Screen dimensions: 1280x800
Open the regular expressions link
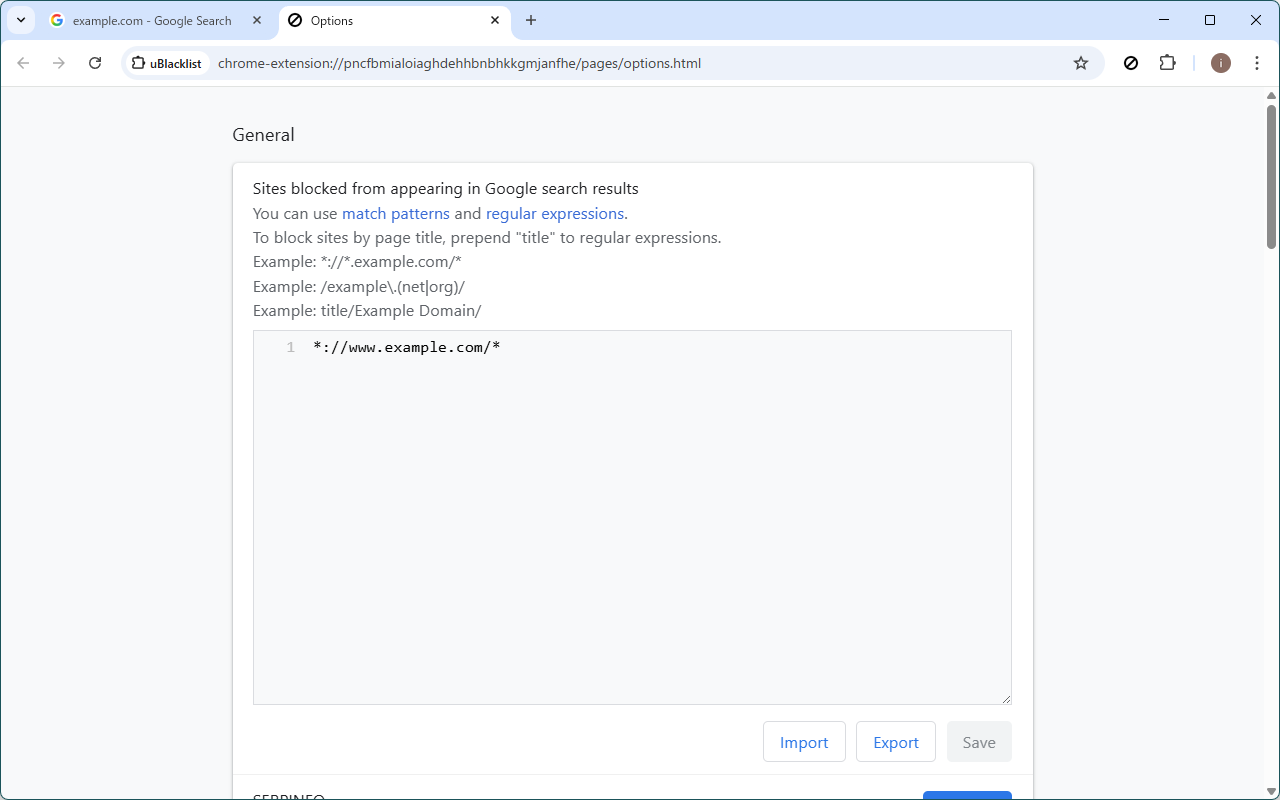pyautogui.click(x=555, y=213)
